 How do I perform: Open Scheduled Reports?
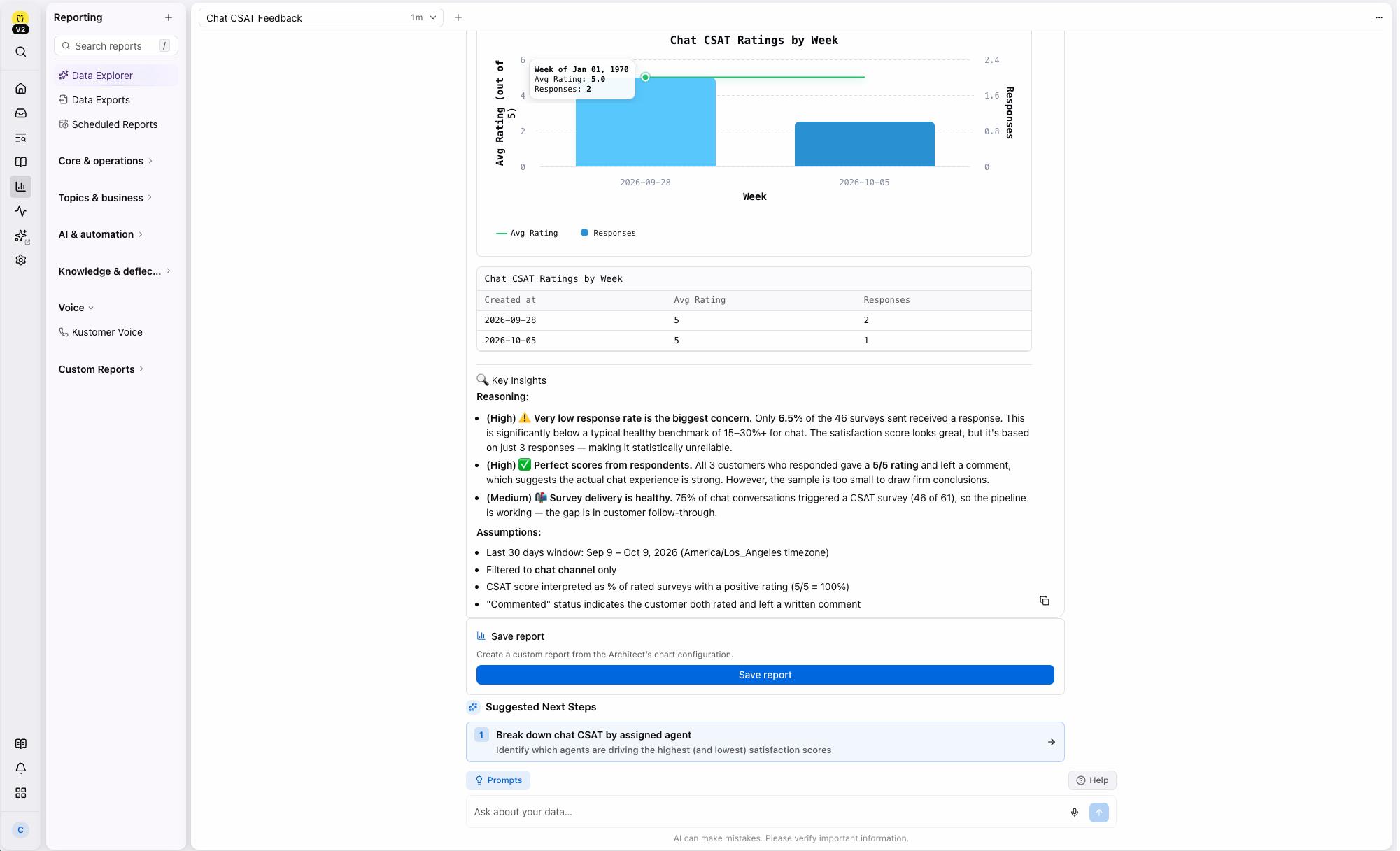click(116, 124)
